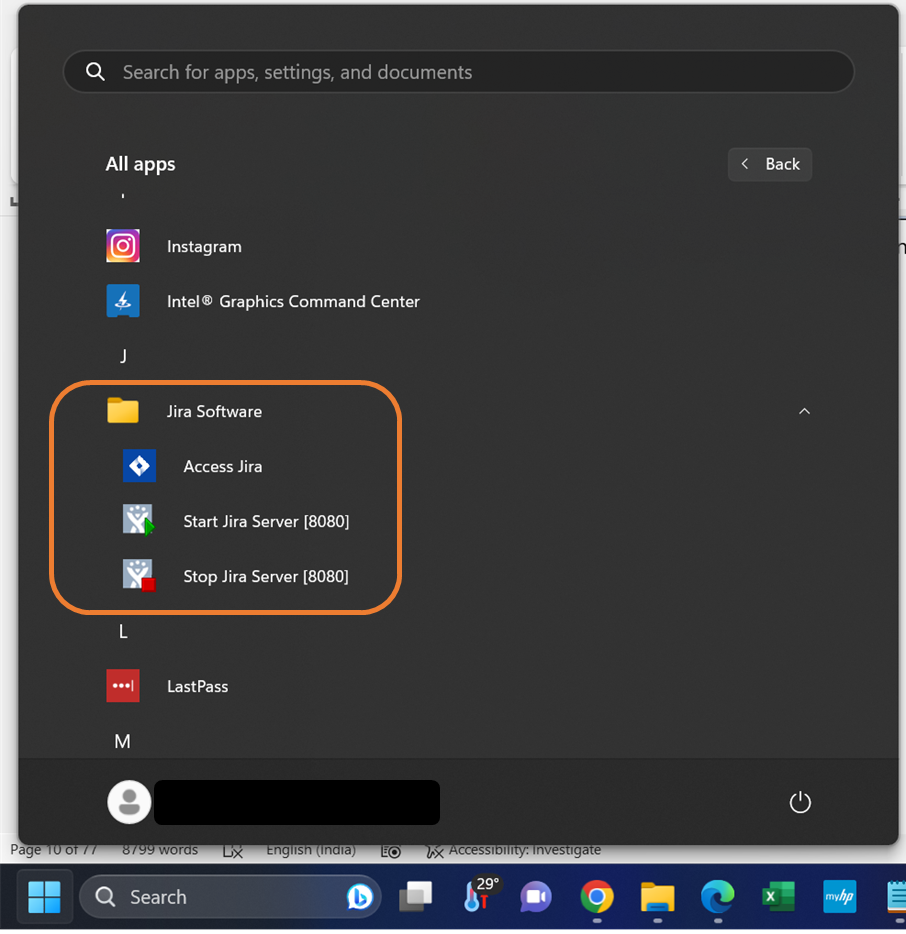Click the Back button in All apps

click(770, 164)
